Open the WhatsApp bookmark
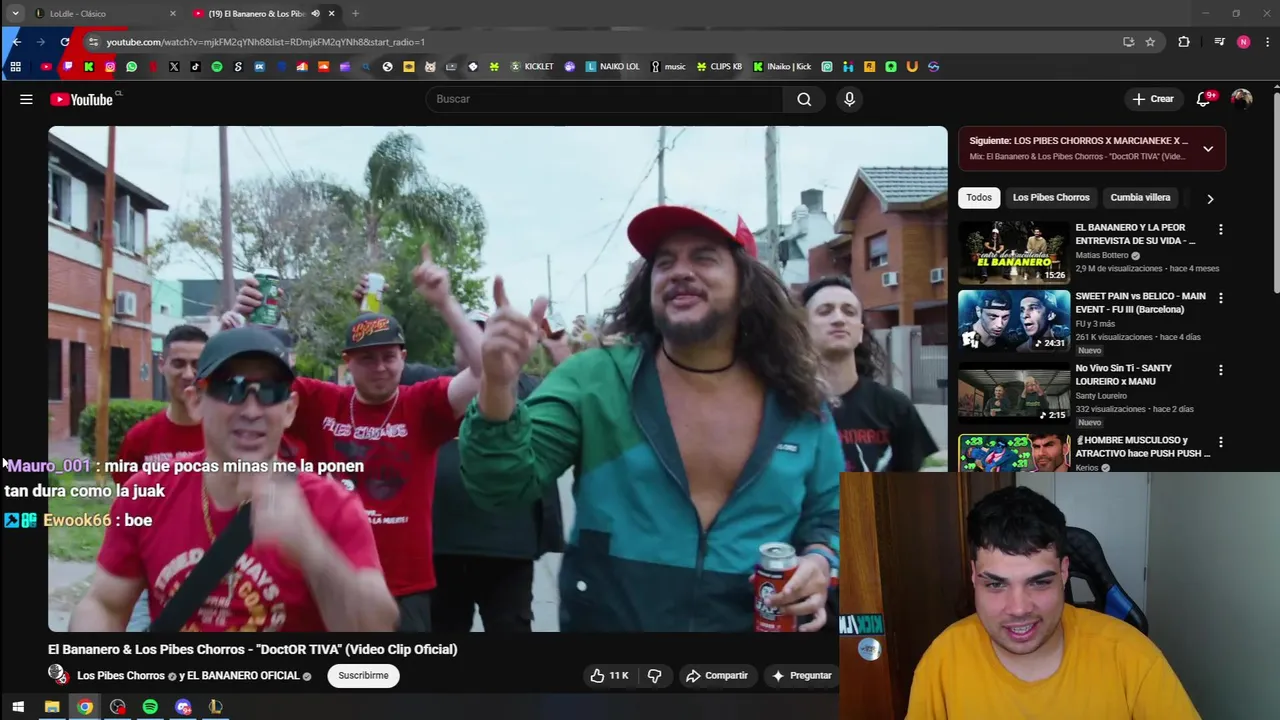Image resolution: width=1280 pixels, height=720 pixels. (131, 67)
